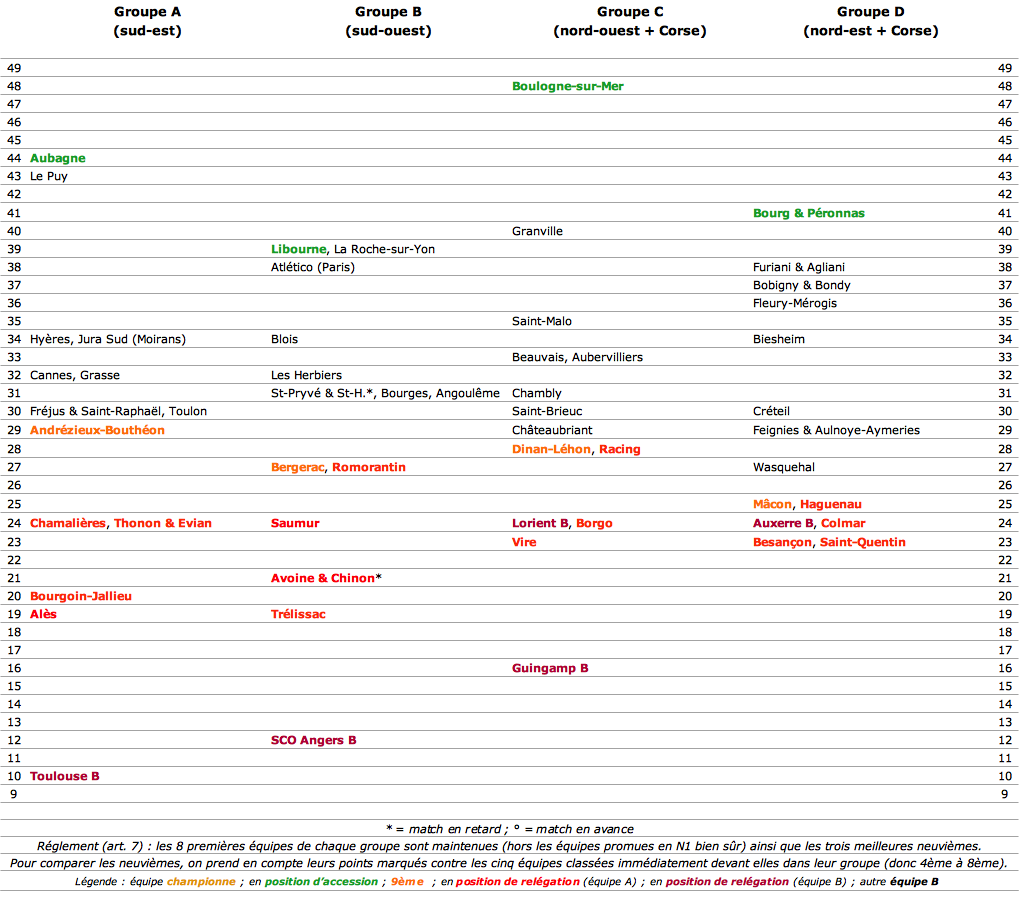Select the Groupe D column header
The height and width of the screenshot is (912, 1024).
[871, 22]
